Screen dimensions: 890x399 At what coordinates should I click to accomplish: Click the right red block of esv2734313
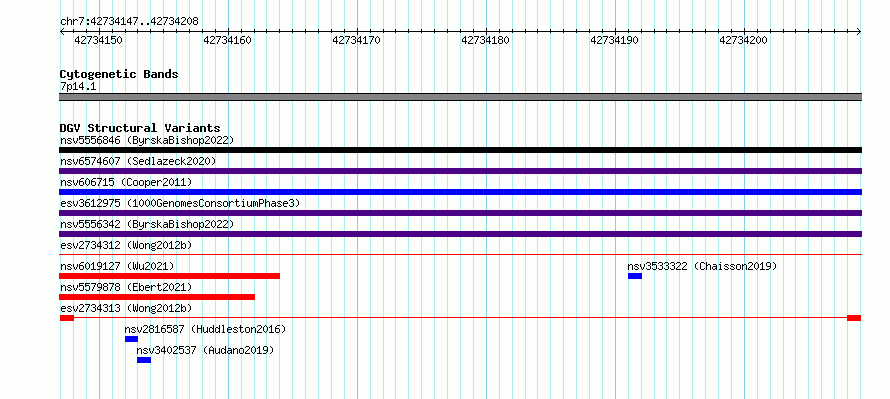point(854,318)
